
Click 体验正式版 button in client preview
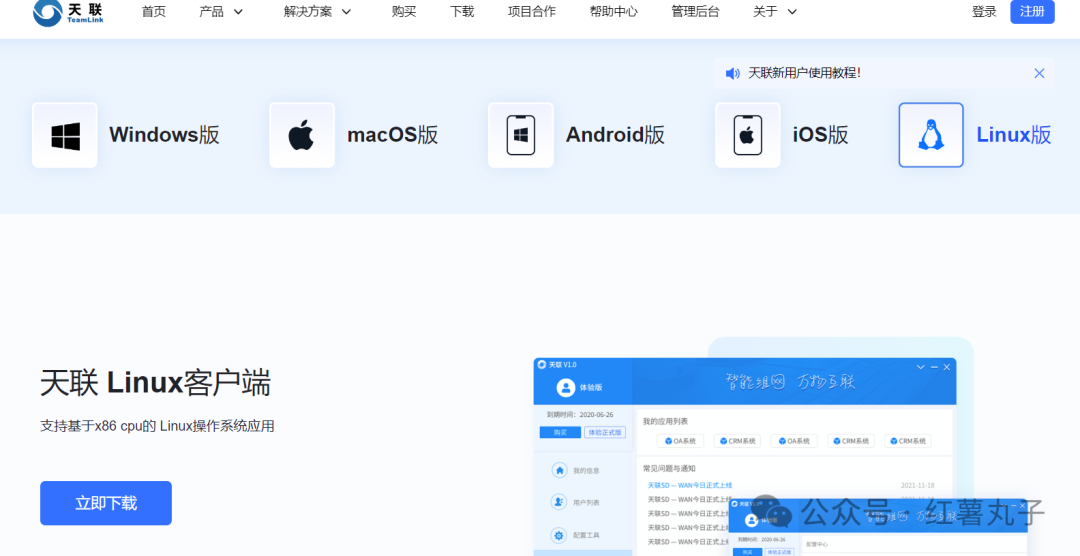605,433
